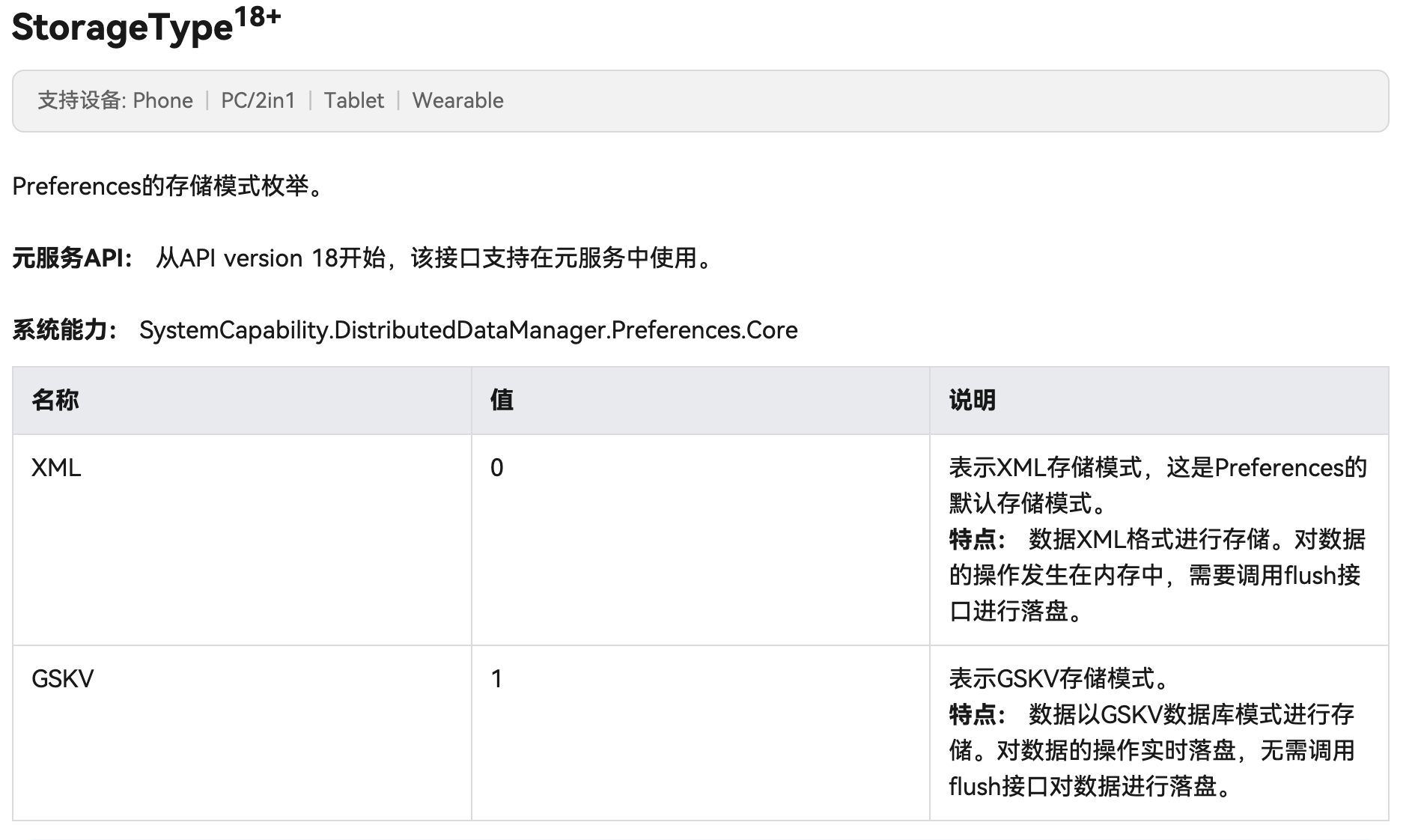The image size is (1424, 840).
Task: Click the 口进行落盘 line in XML row
Action: tap(1016, 612)
